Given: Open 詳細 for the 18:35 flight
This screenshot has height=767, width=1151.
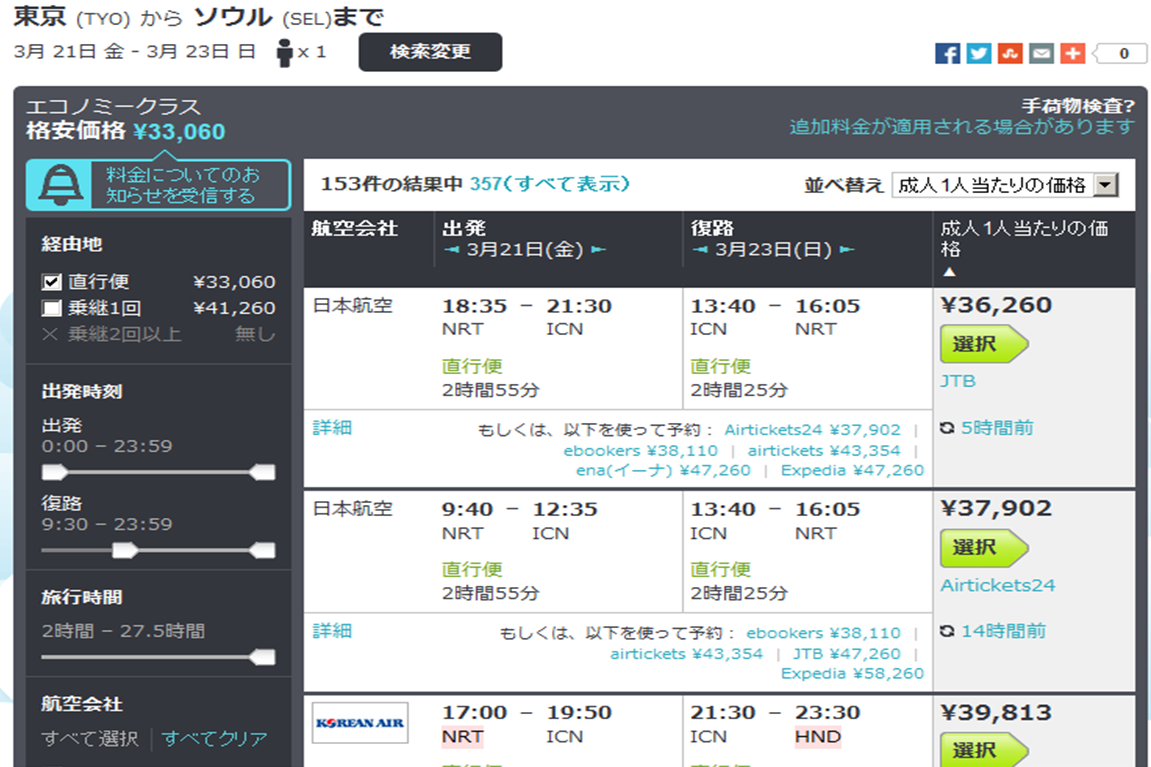Looking at the screenshot, I should (x=333, y=428).
